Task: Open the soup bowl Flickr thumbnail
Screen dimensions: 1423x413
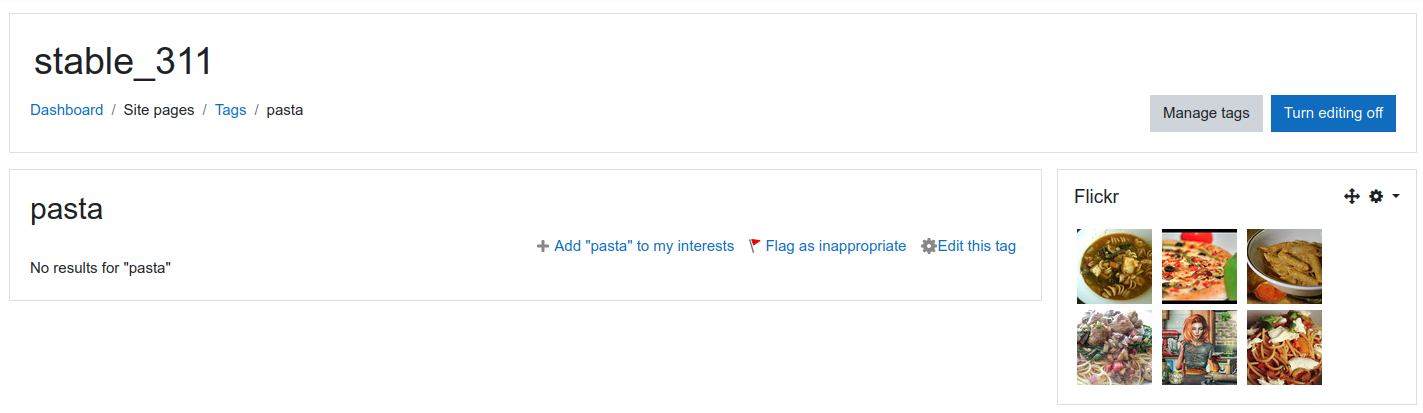Action: point(1114,266)
